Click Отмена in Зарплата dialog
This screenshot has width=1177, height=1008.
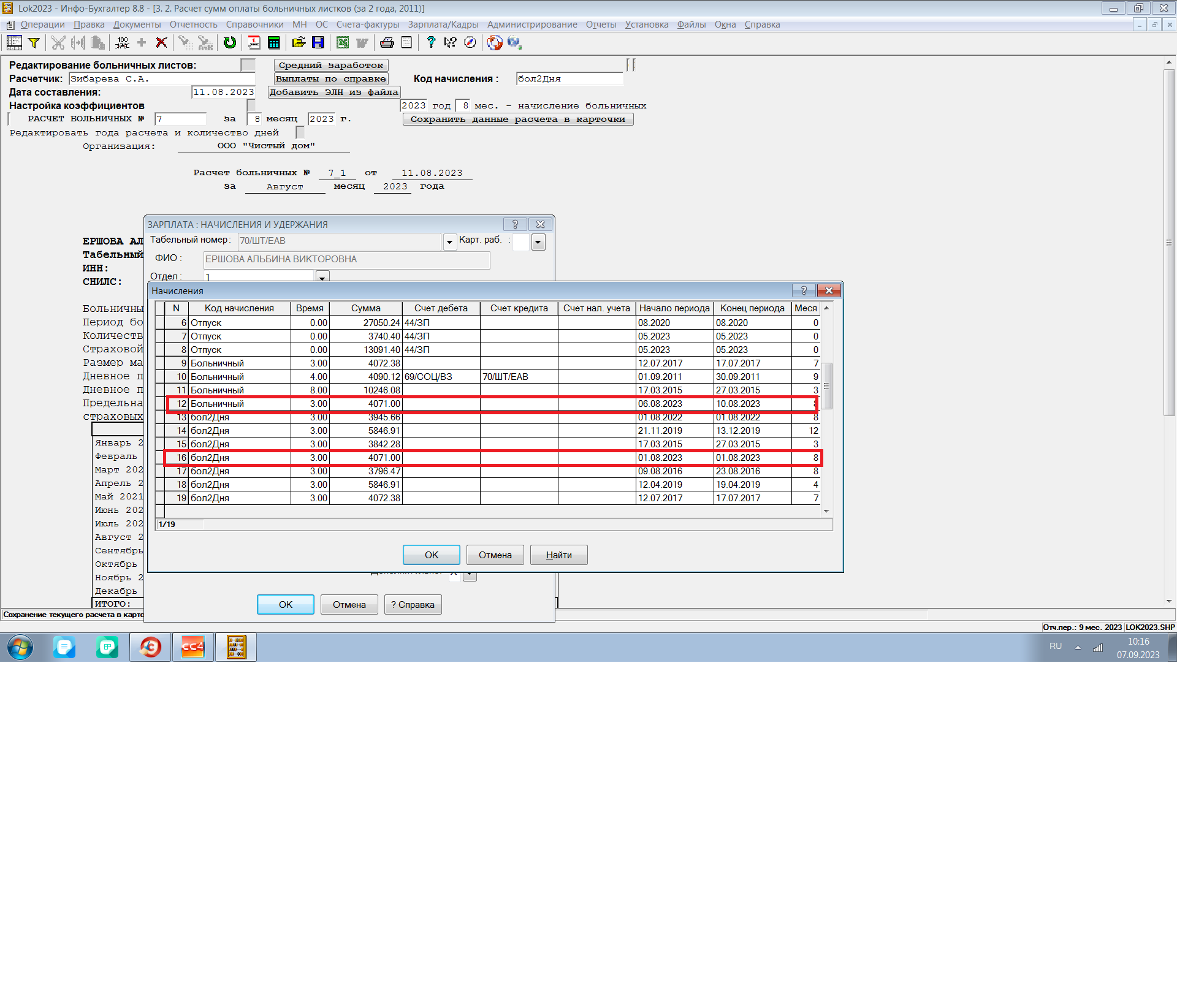click(349, 604)
